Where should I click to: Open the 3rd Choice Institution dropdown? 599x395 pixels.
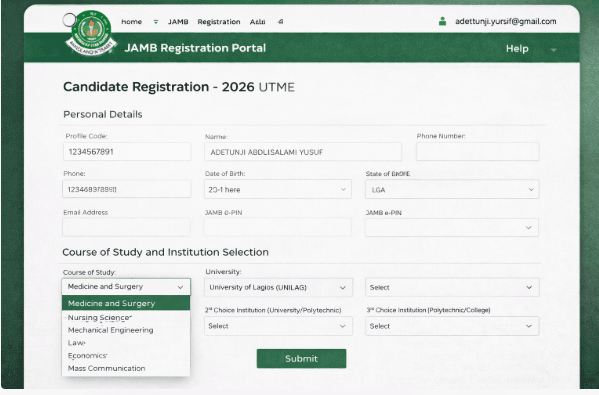[x=452, y=326]
